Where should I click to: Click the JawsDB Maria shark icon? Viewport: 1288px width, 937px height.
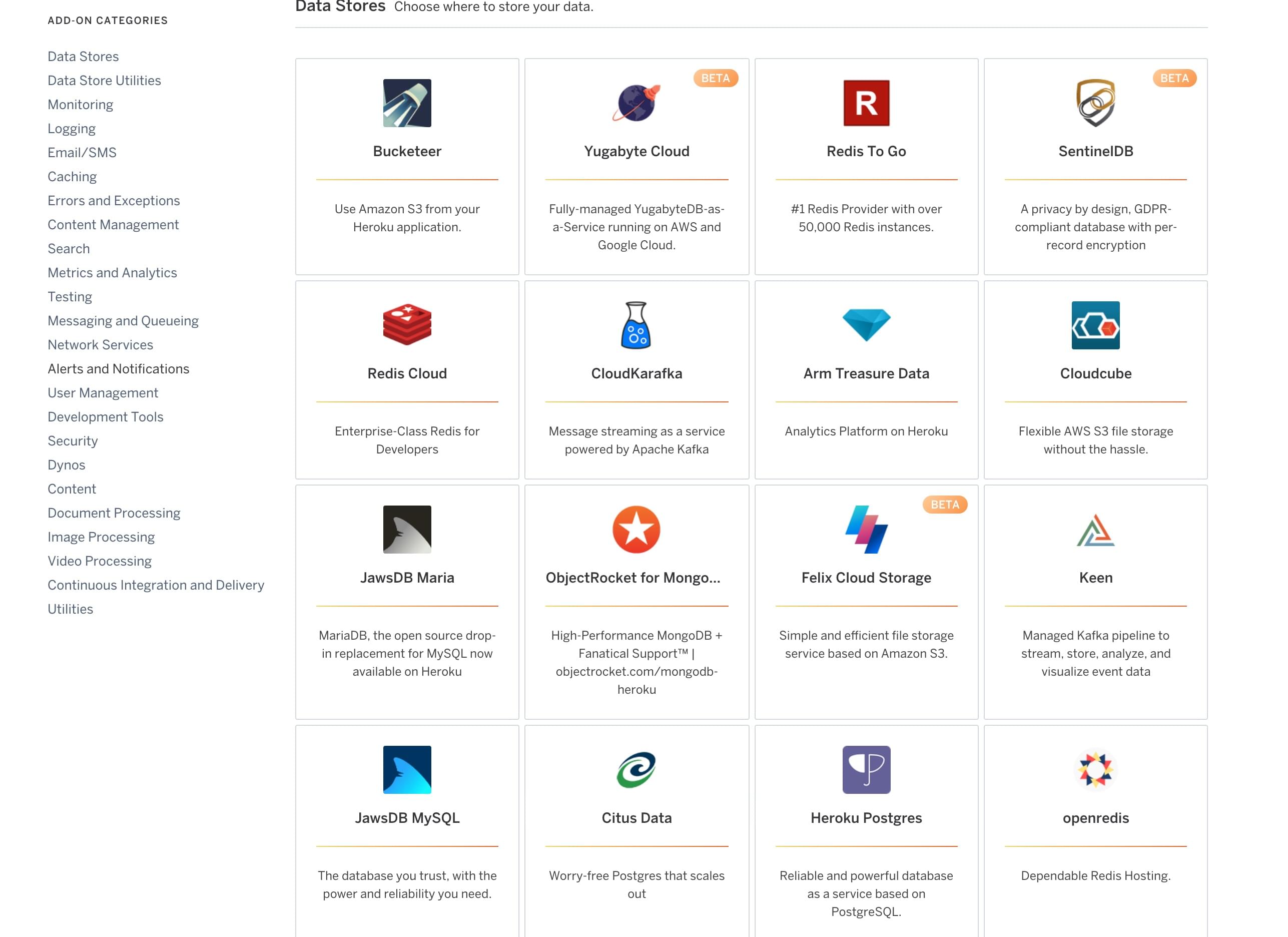click(x=406, y=528)
